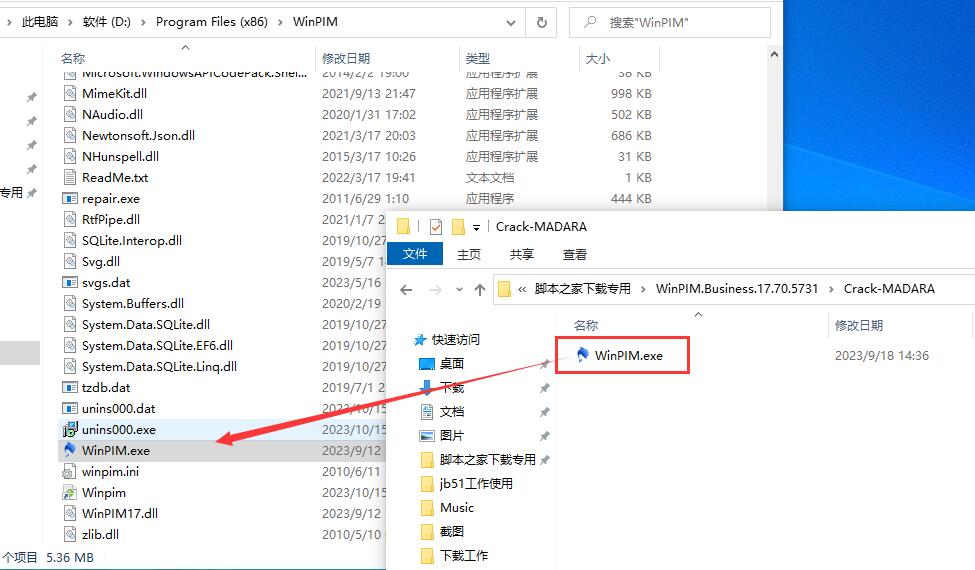This screenshot has width=975, height=570.
Task: Click the tzdb.dat file icon
Action: tap(70, 387)
